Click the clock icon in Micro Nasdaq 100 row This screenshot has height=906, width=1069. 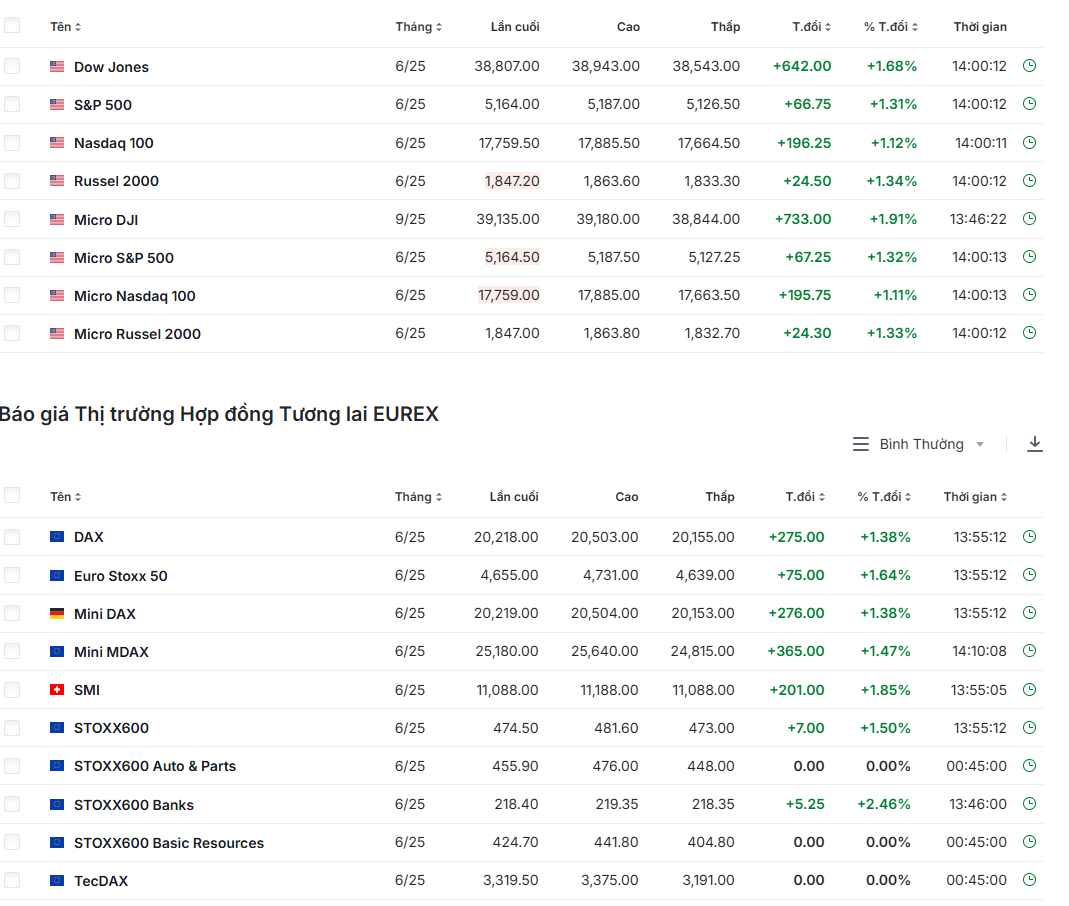(1029, 295)
